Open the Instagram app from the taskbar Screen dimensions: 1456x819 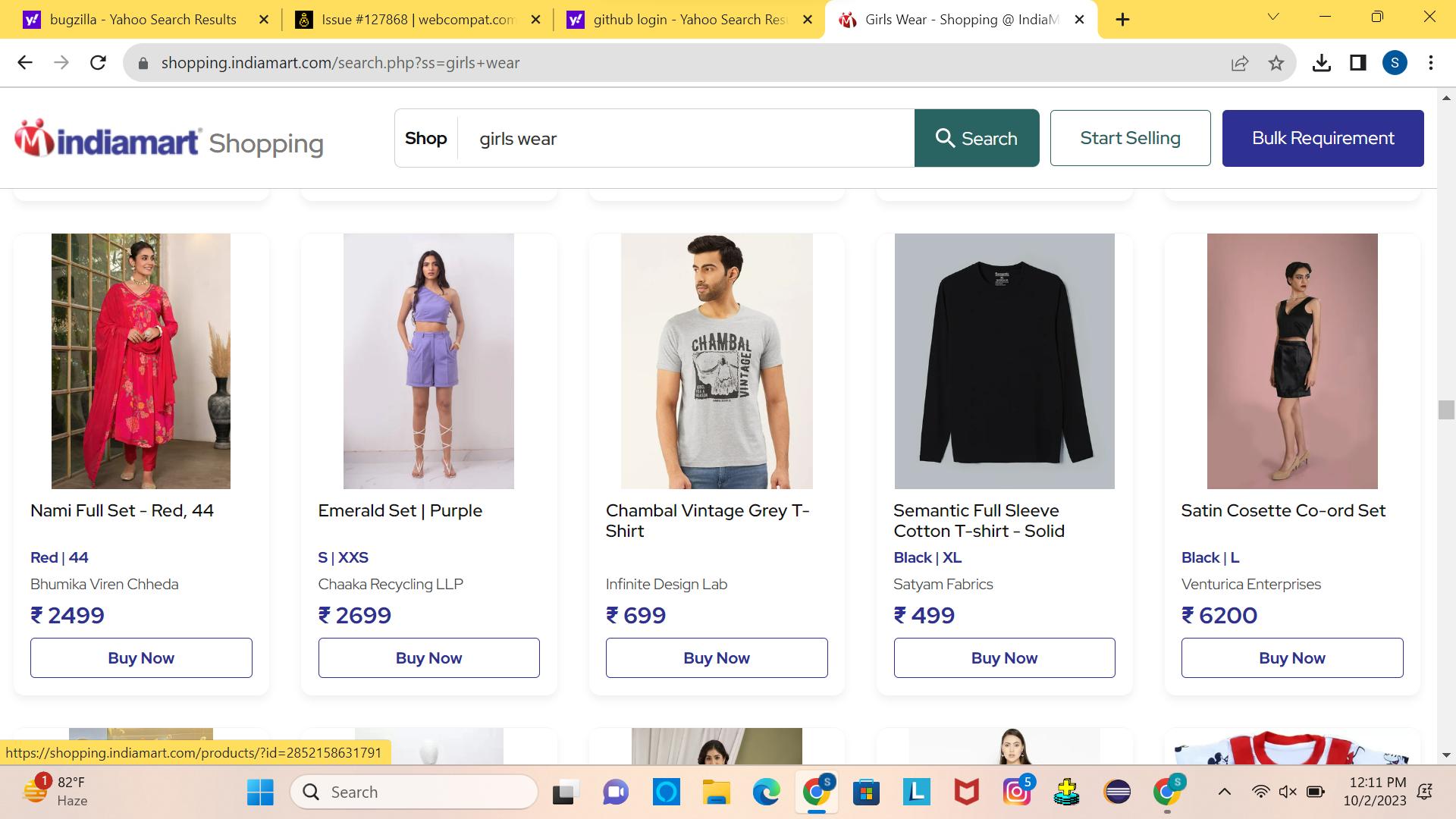tap(1016, 792)
